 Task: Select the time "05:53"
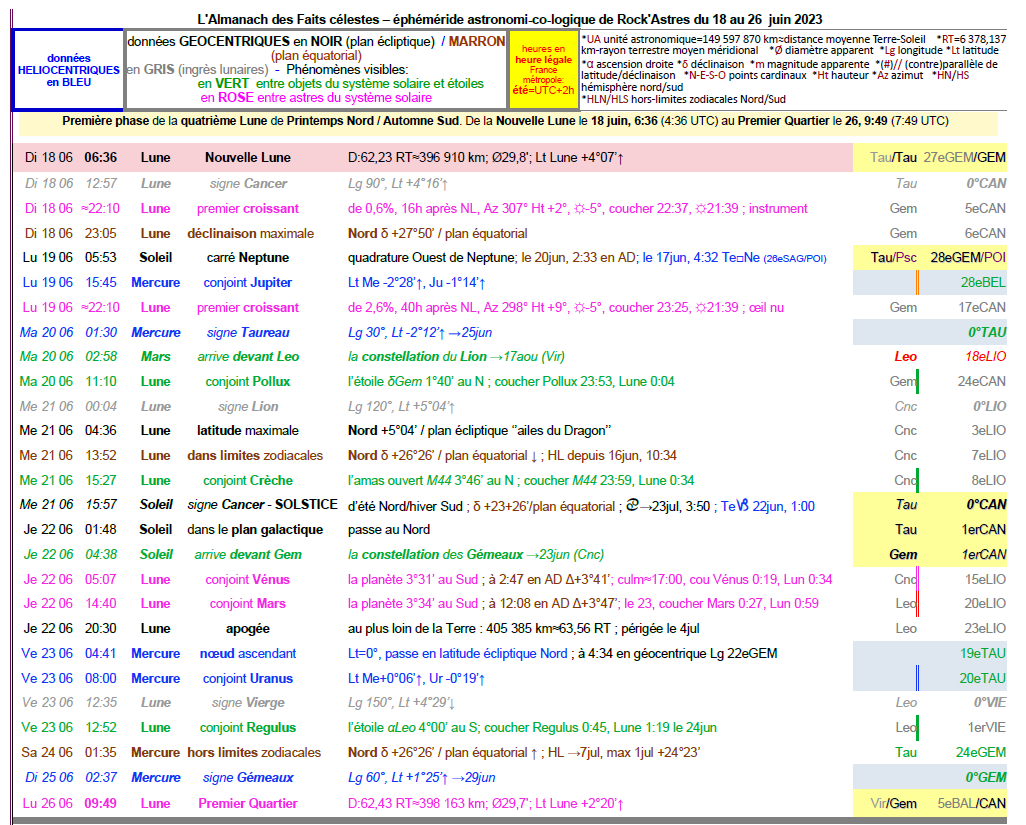tap(101, 258)
